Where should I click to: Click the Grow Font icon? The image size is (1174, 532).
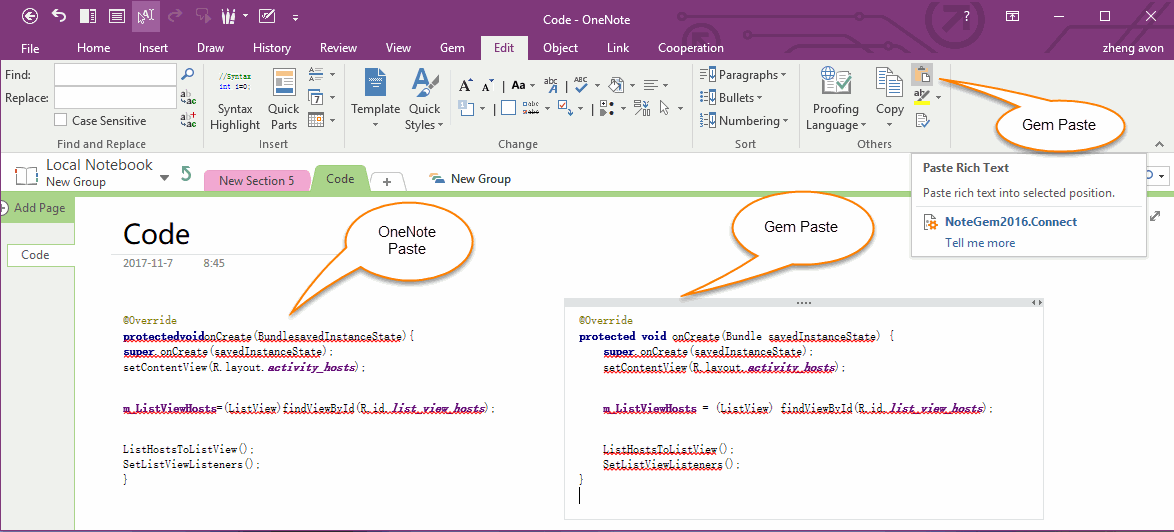tap(466, 85)
